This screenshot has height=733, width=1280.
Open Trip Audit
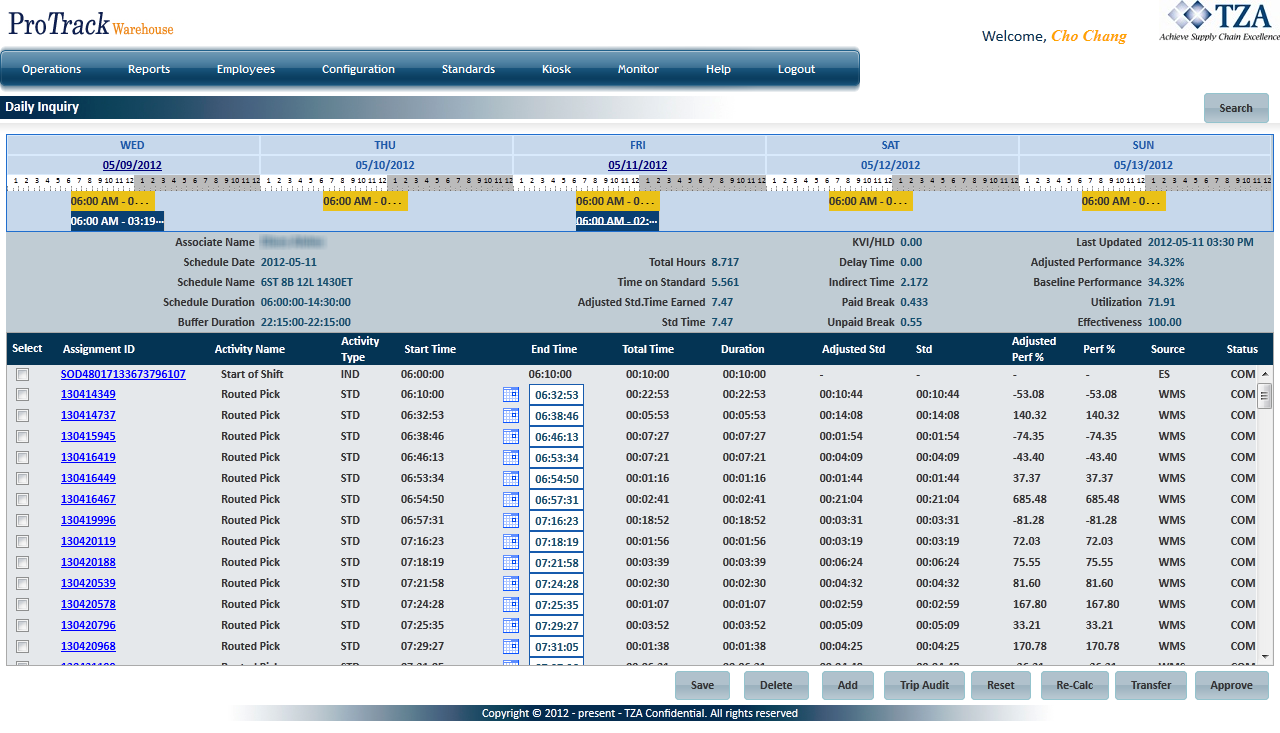(x=924, y=685)
